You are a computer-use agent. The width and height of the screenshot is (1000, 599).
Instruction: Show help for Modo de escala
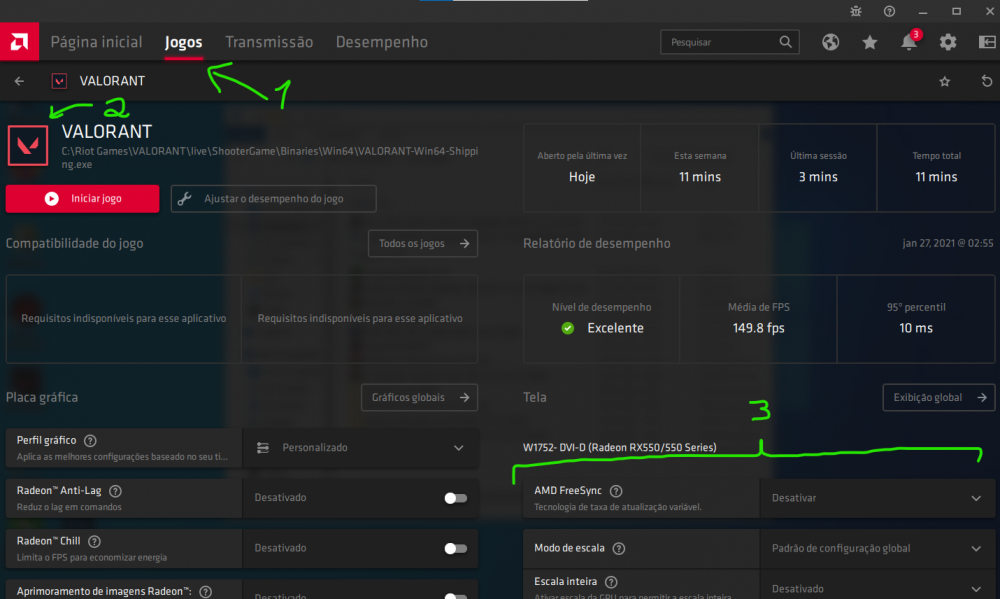pyautogui.click(x=619, y=549)
